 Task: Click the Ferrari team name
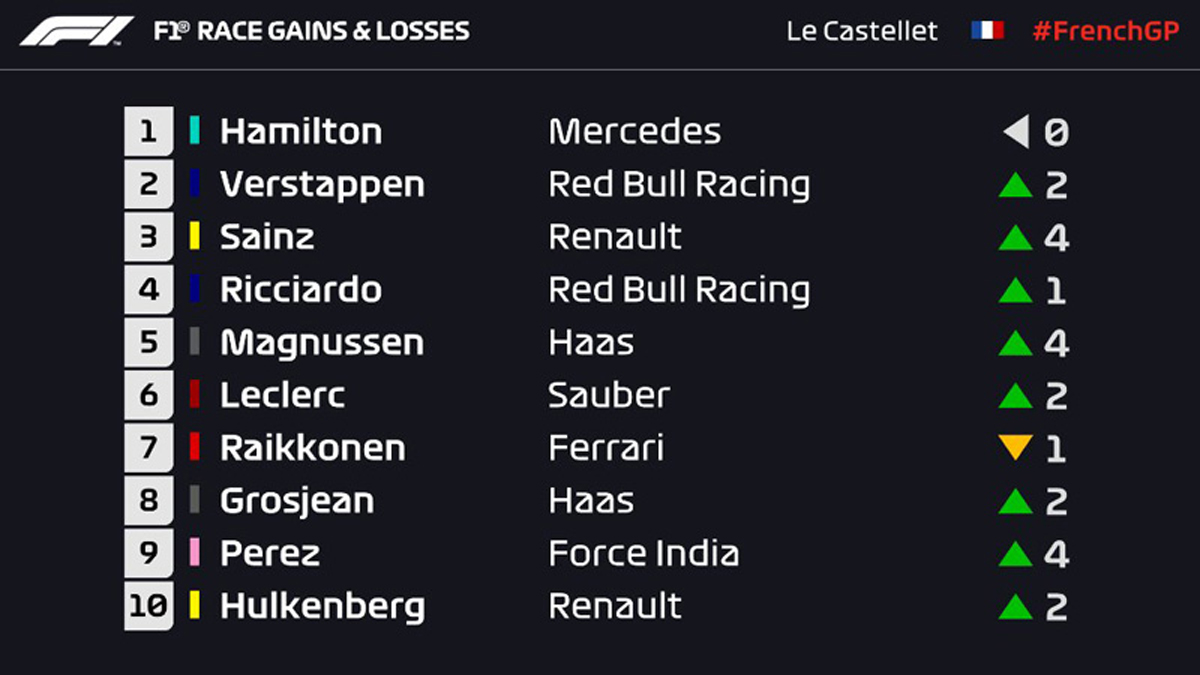[x=606, y=448]
